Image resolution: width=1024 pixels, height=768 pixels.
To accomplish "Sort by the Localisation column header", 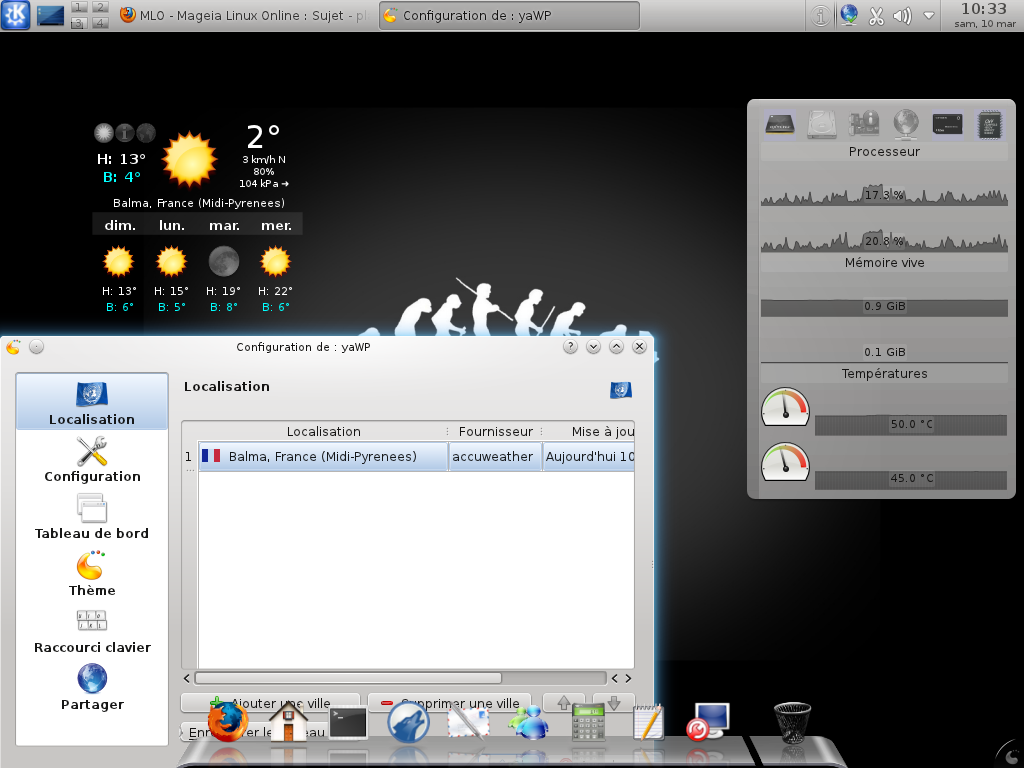I will [x=323, y=432].
